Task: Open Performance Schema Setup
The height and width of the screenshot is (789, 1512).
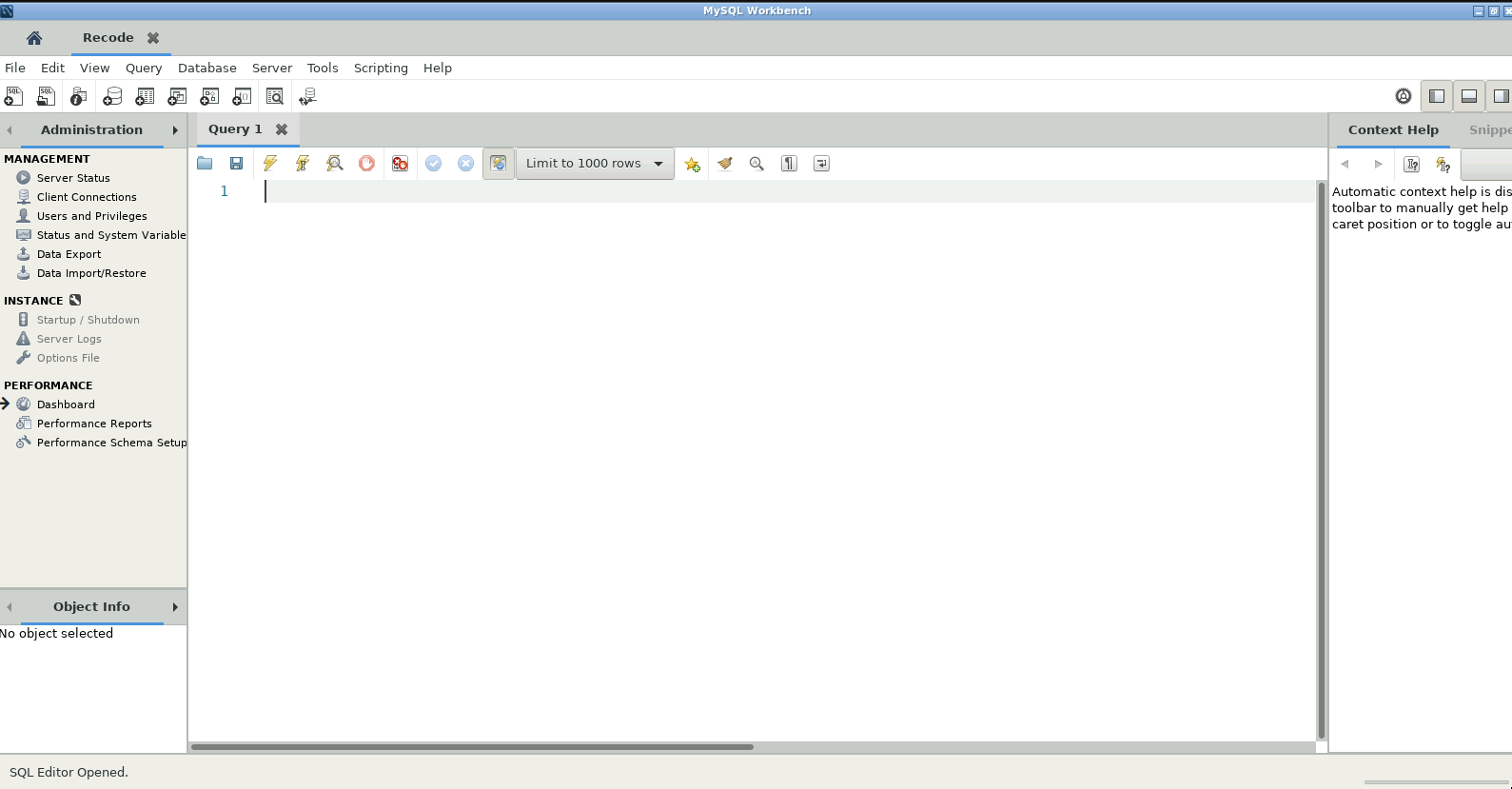Action: pyautogui.click(x=111, y=443)
